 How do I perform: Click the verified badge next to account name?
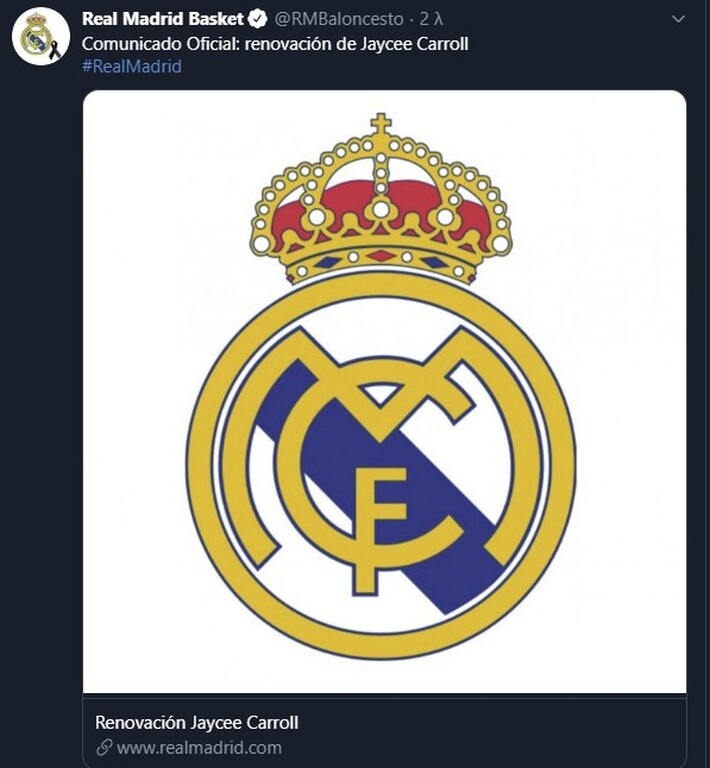tap(258, 19)
